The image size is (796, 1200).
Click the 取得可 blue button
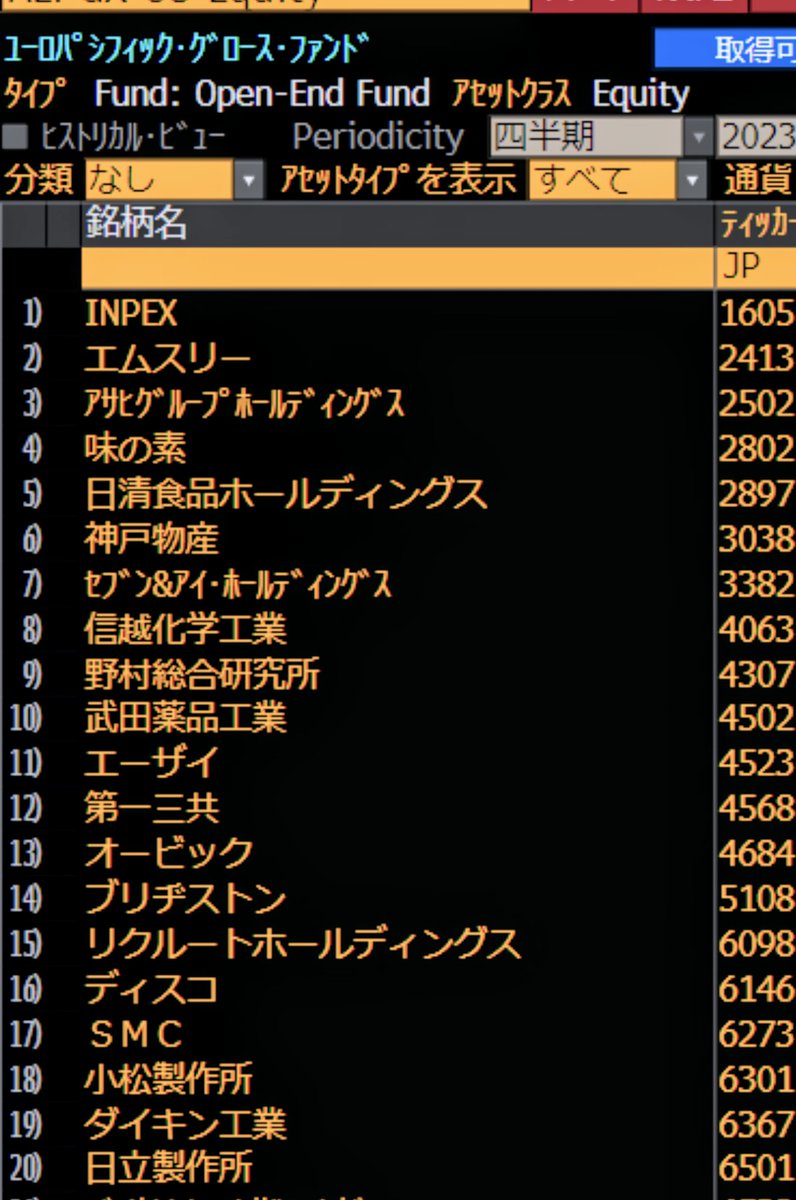725,50
